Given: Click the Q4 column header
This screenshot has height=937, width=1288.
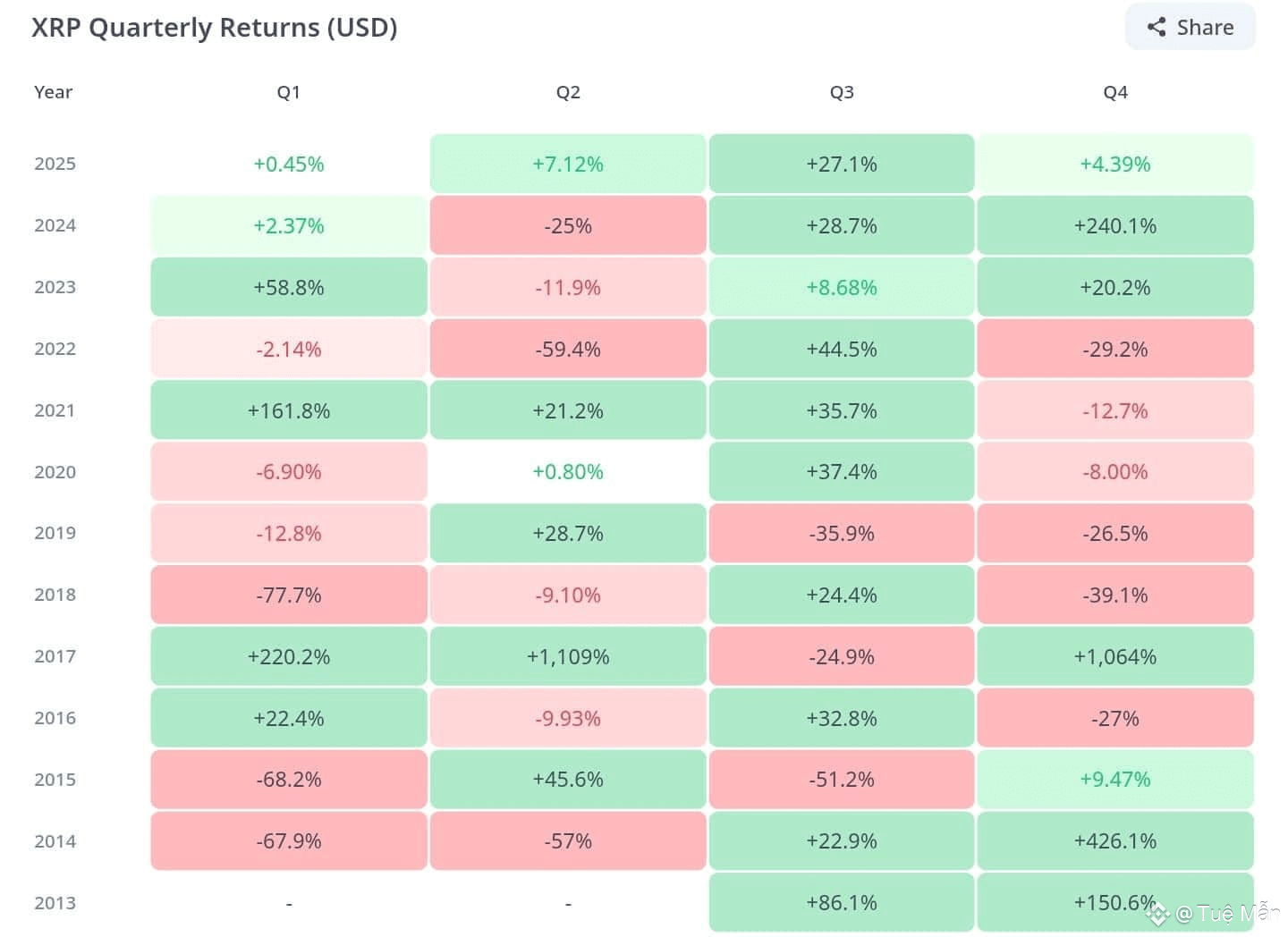Looking at the screenshot, I should click(1115, 92).
